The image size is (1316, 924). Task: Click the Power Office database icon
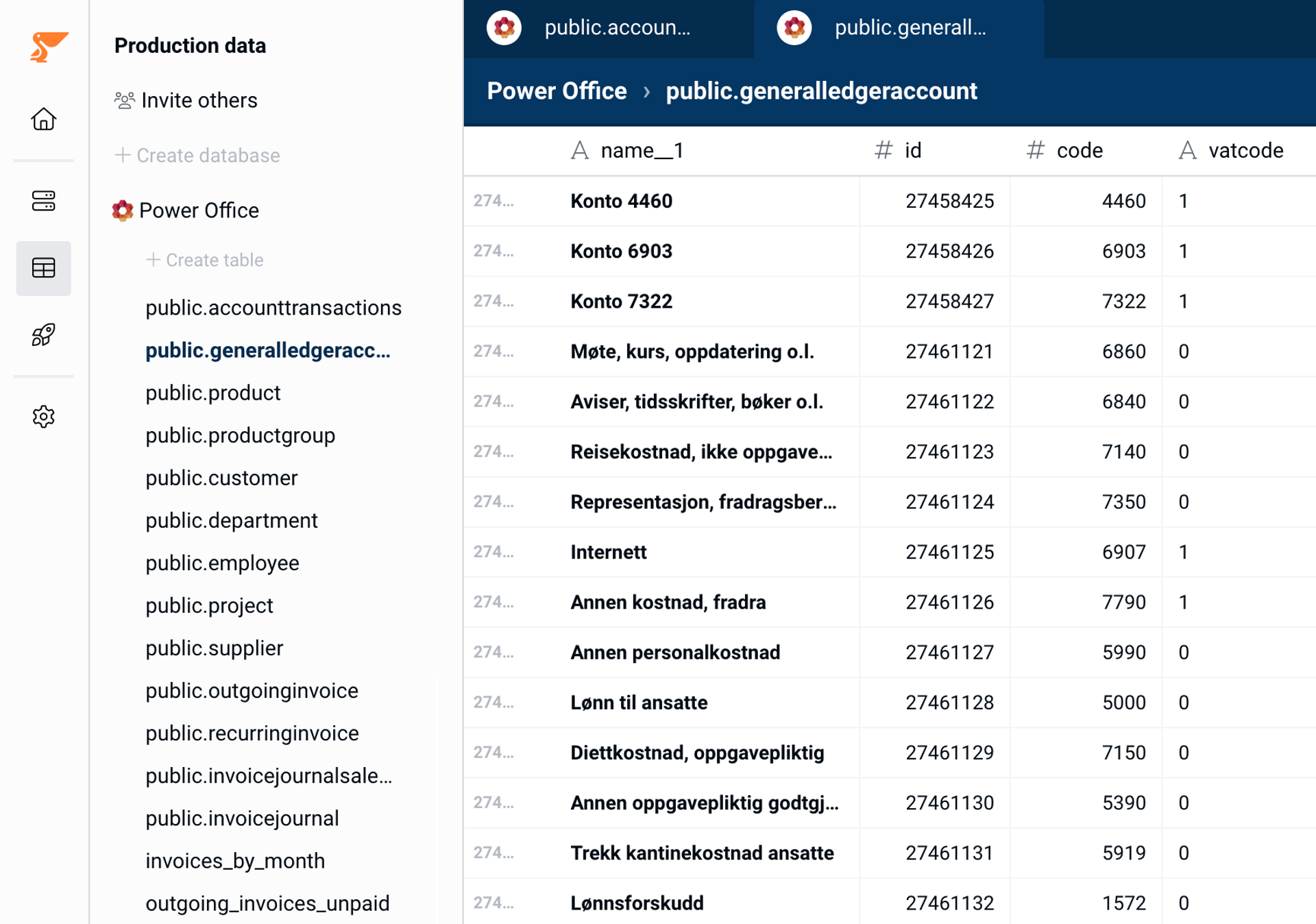coord(123,210)
